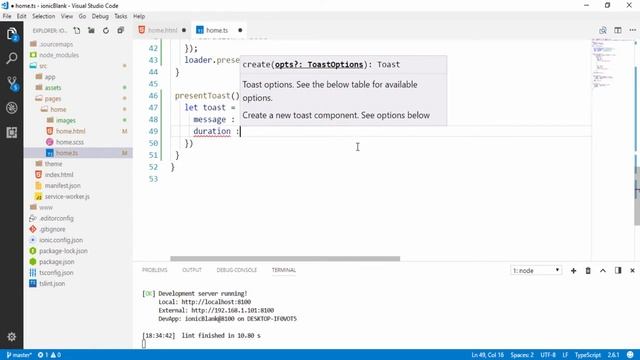This screenshot has height=360, width=640.
Task: Open the Debug menu
Action: 100,16
